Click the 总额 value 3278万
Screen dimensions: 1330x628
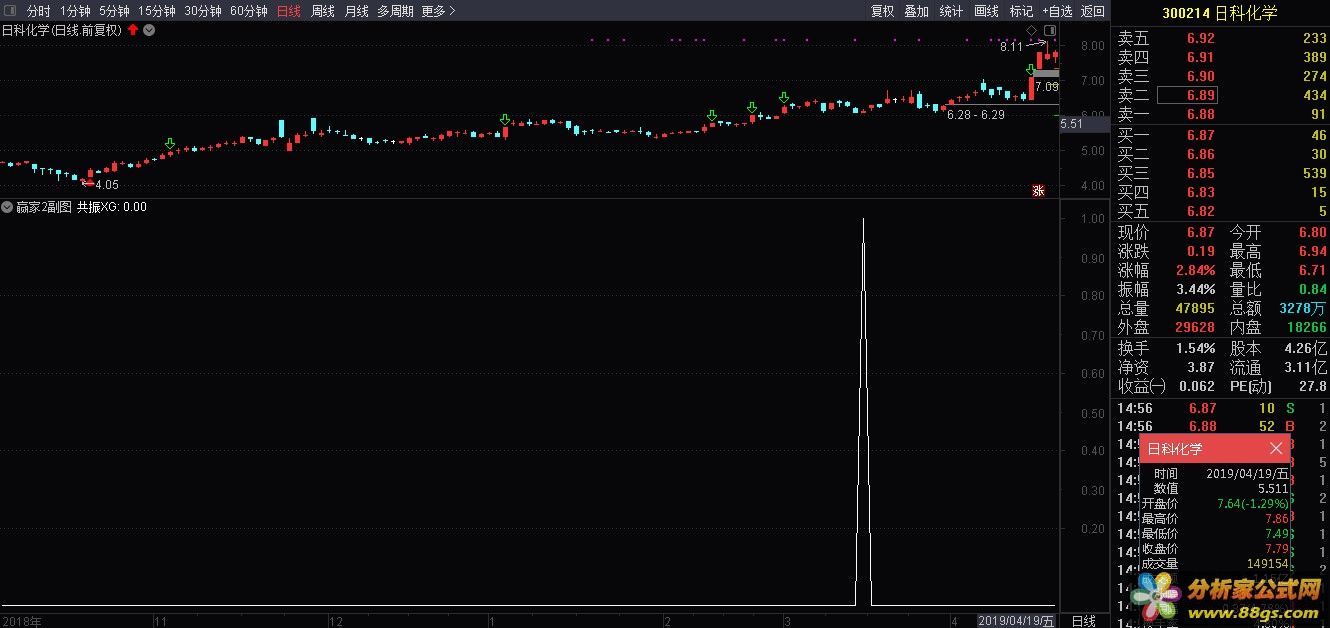coord(1302,309)
